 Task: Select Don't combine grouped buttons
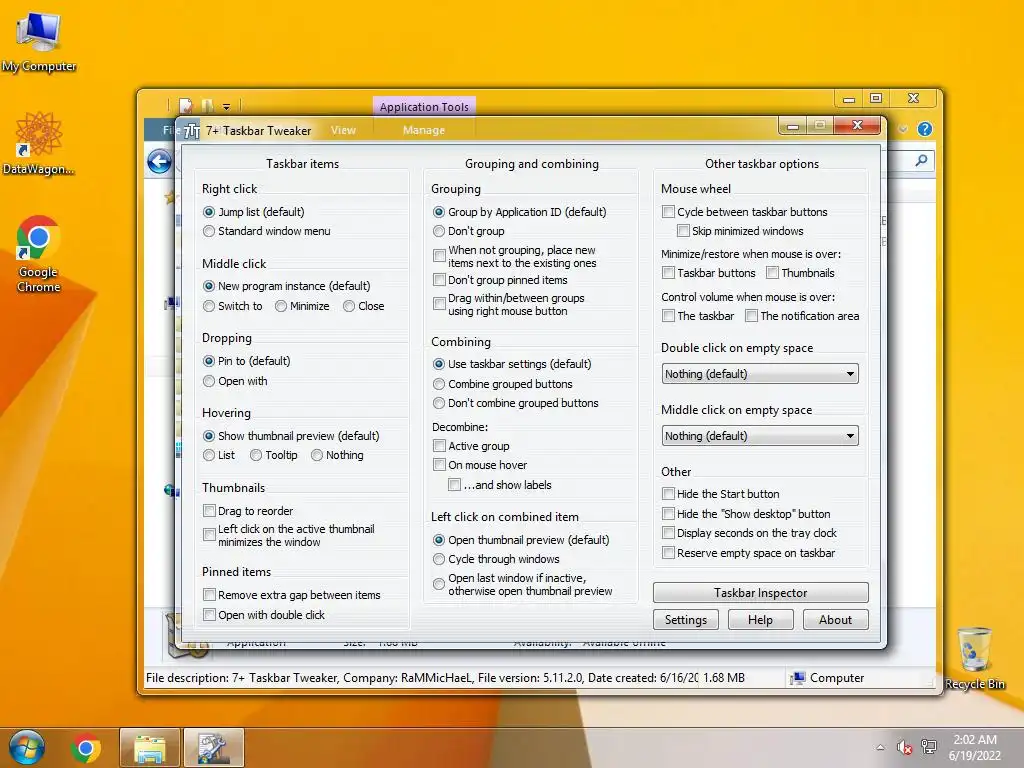pyautogui.click(x=515, y=404)
